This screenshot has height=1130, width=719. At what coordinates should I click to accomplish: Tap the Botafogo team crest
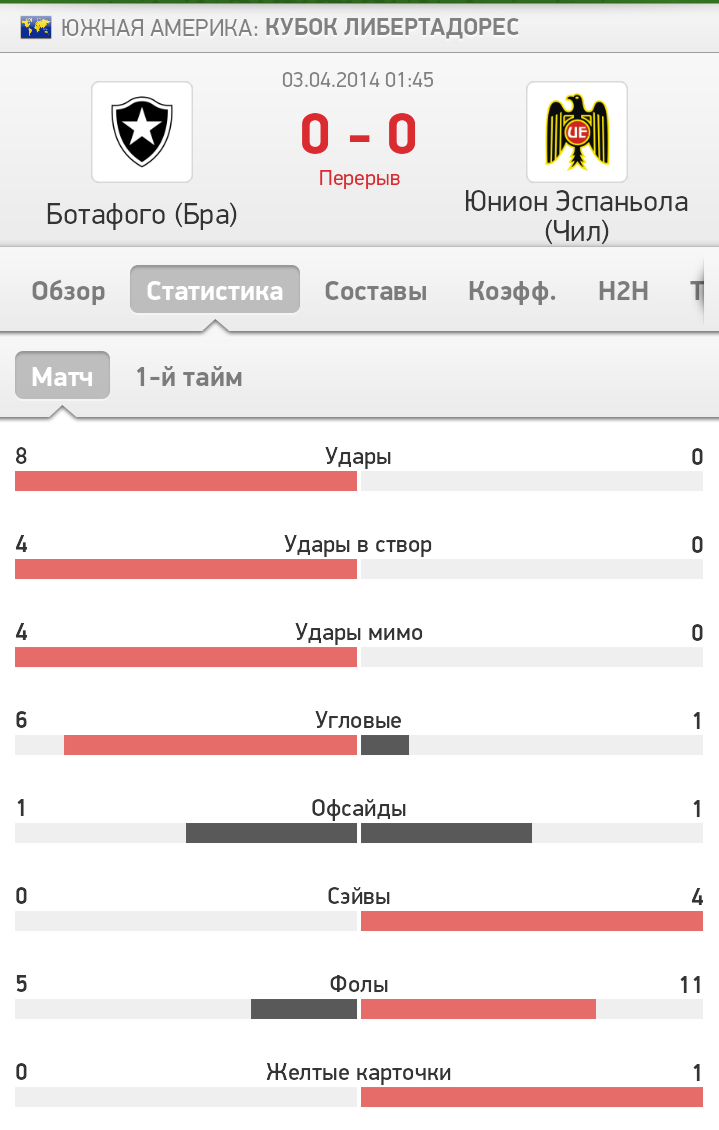point(142,132)
